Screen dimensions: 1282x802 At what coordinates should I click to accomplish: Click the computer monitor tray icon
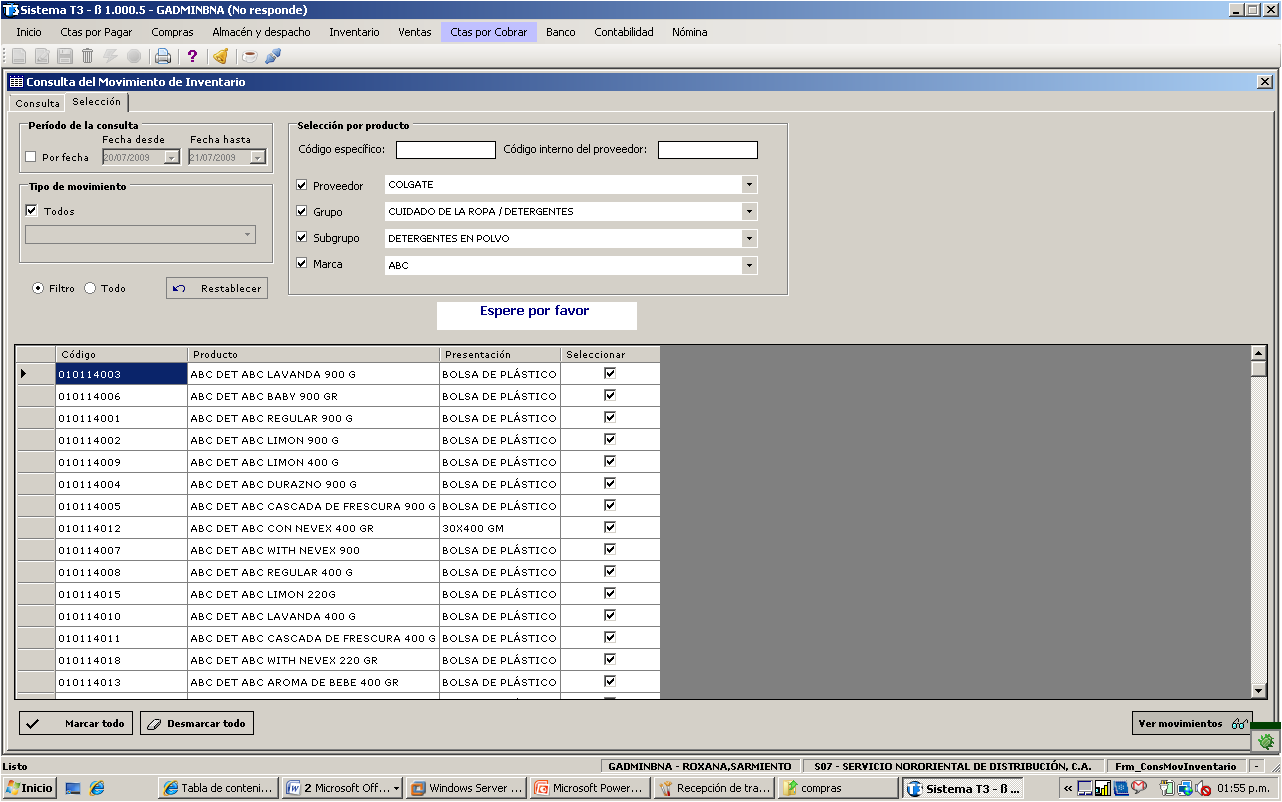click(x=1085, y=788)
